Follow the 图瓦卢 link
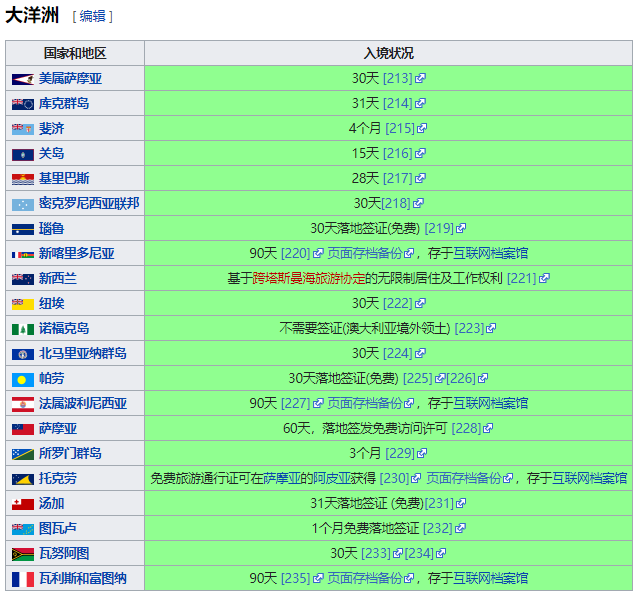The height and width of the screenshot is (598, 639). click(x=57, y=528)
